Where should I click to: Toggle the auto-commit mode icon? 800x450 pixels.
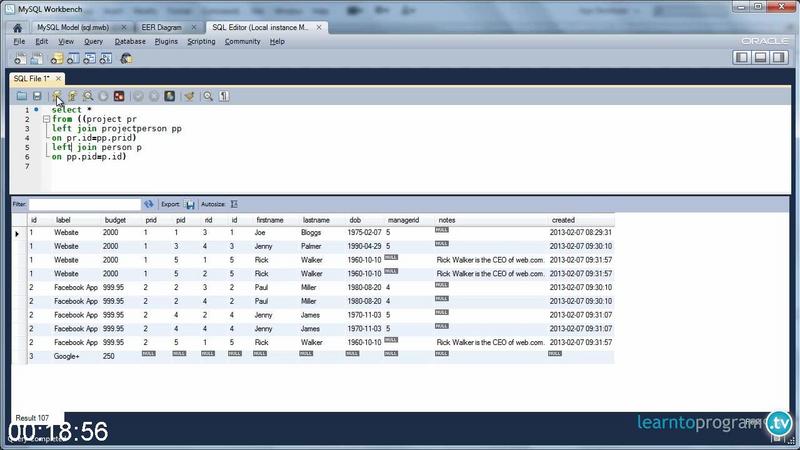point(169,96)
